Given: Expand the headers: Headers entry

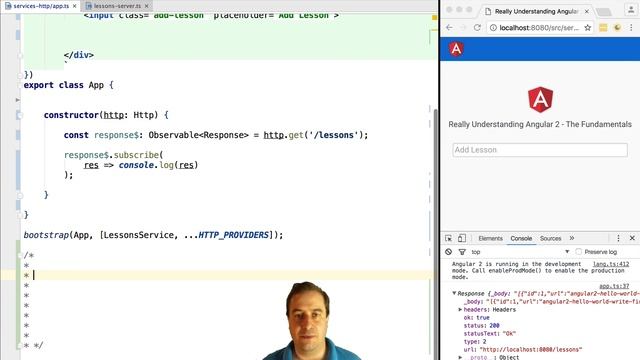Looking at the screenshot, I should coord(460,310).
